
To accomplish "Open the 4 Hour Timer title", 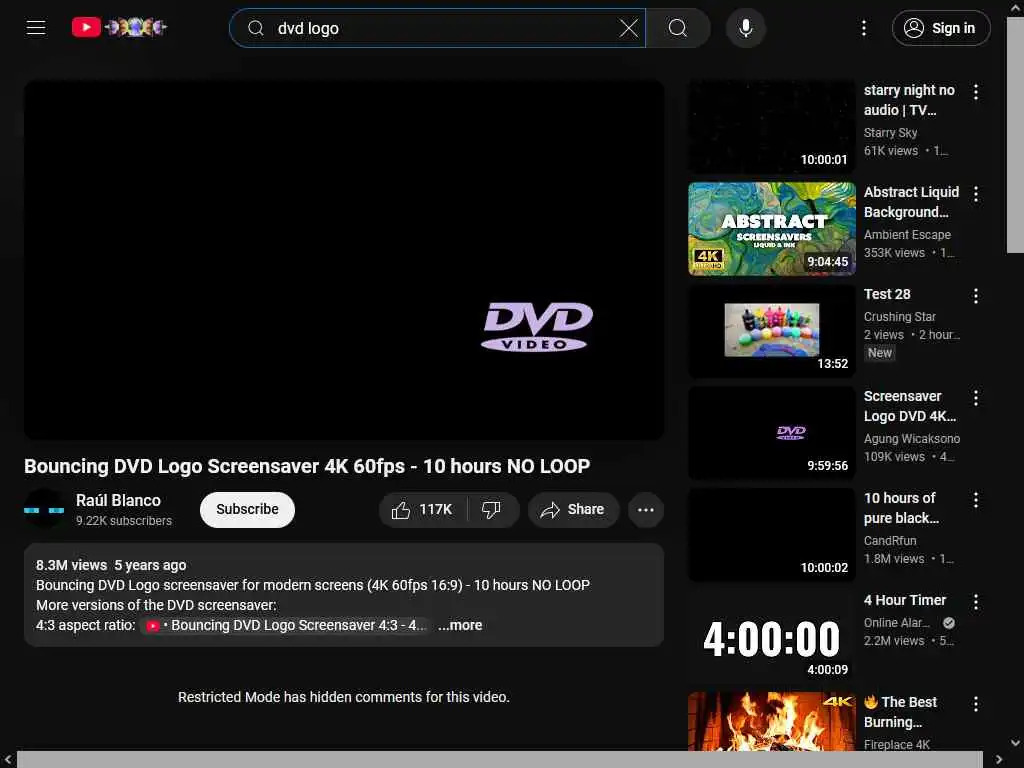I will 904,600.
